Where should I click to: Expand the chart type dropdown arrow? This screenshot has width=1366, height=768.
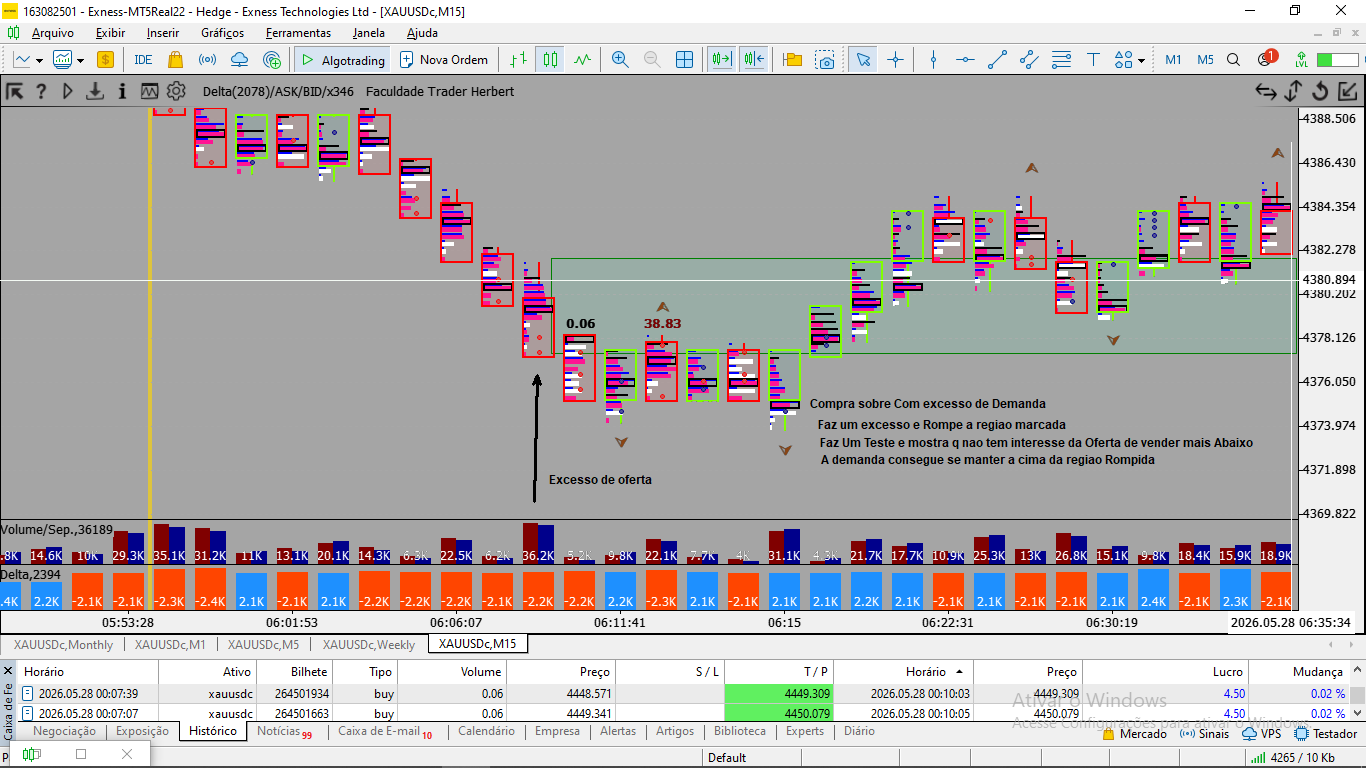point(39,60)
